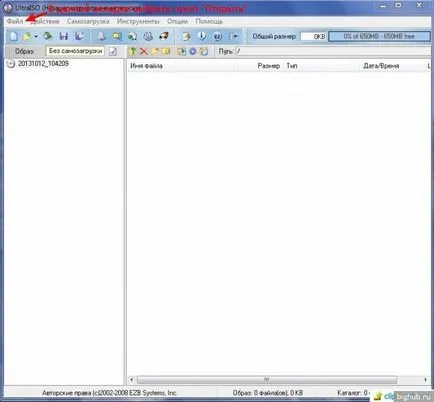Click the blue Info toolbar icon
The width and height of the screenshot is (434, 402).
202,36
